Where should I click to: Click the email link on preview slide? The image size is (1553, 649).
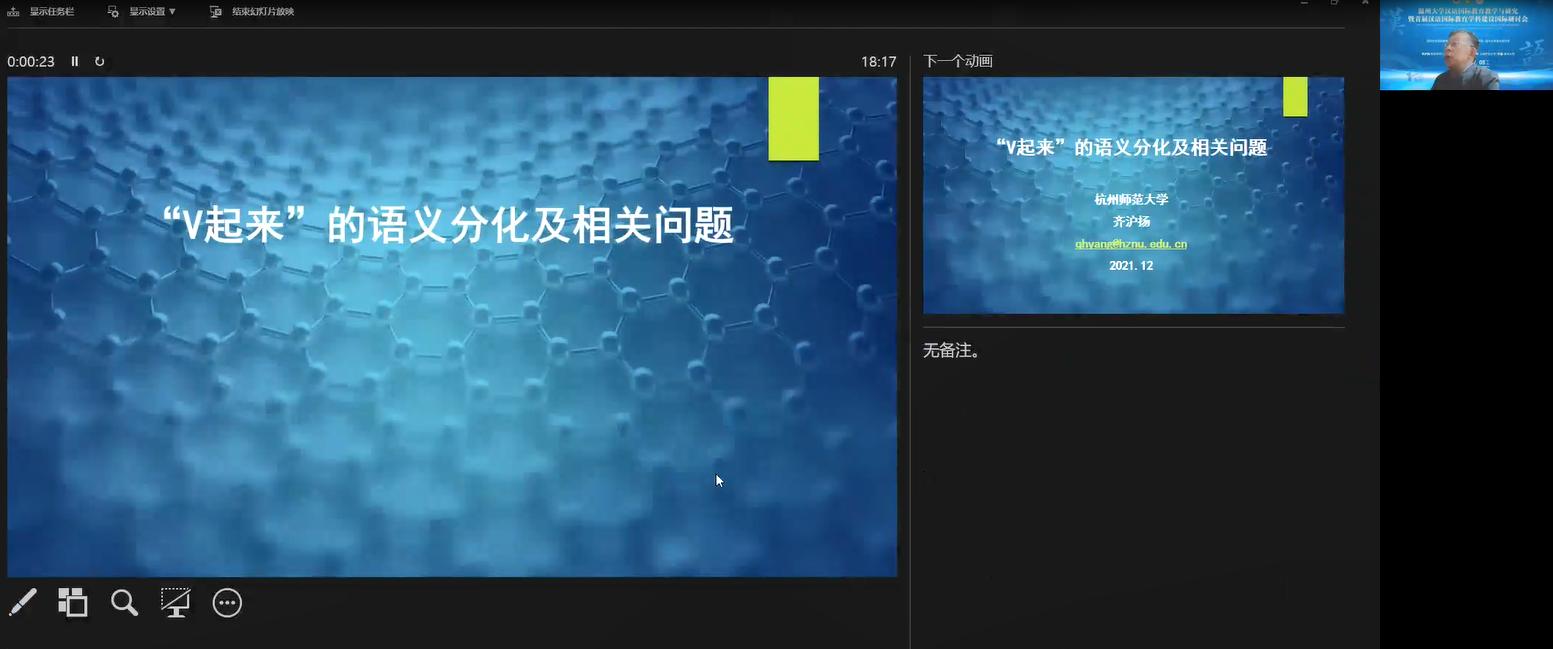point(1131,244)
